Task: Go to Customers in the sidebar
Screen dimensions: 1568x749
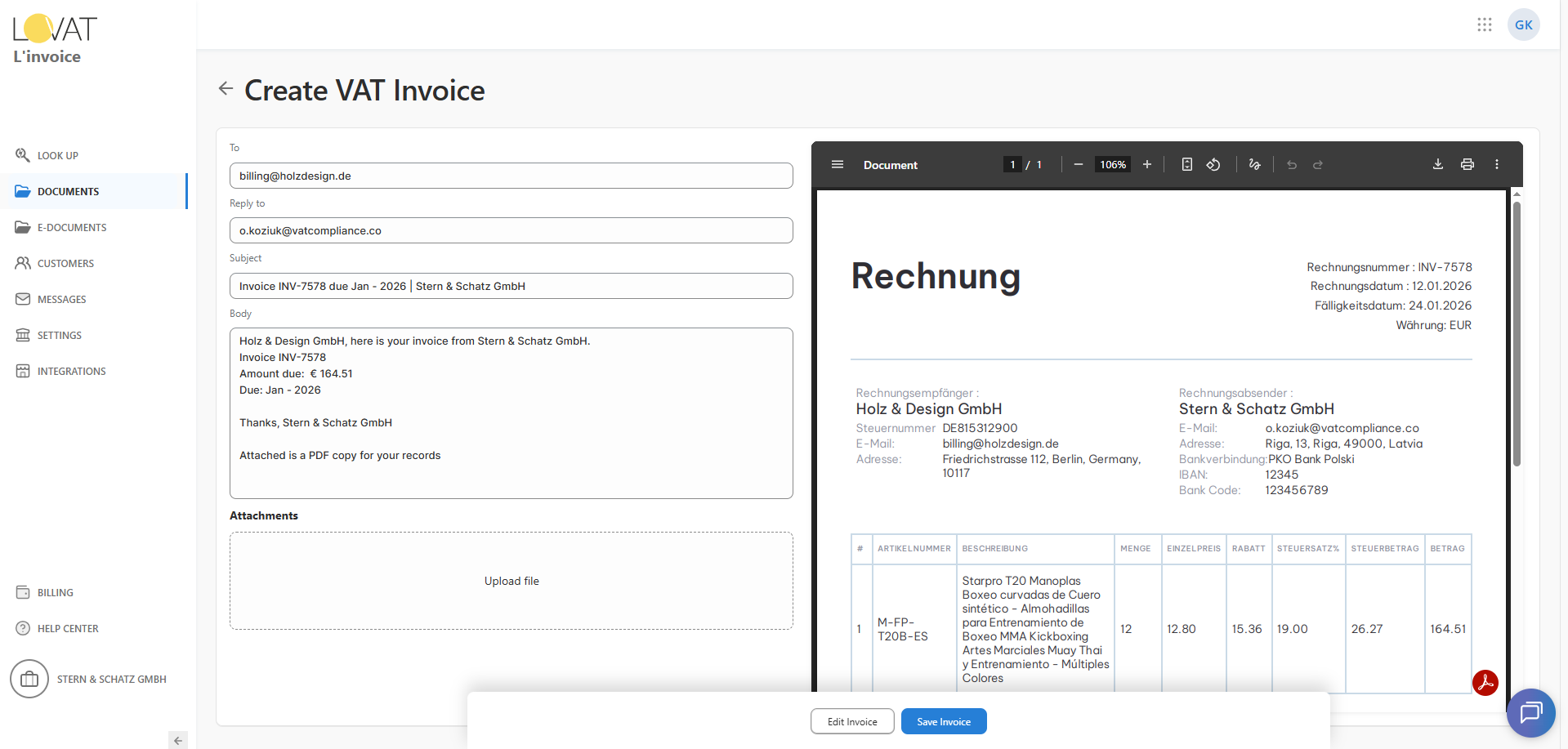Action: 65,263
